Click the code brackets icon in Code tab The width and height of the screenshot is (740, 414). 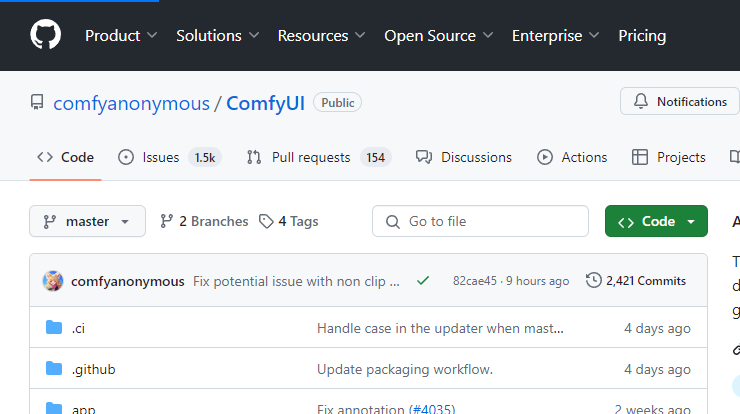click(45, 157)
